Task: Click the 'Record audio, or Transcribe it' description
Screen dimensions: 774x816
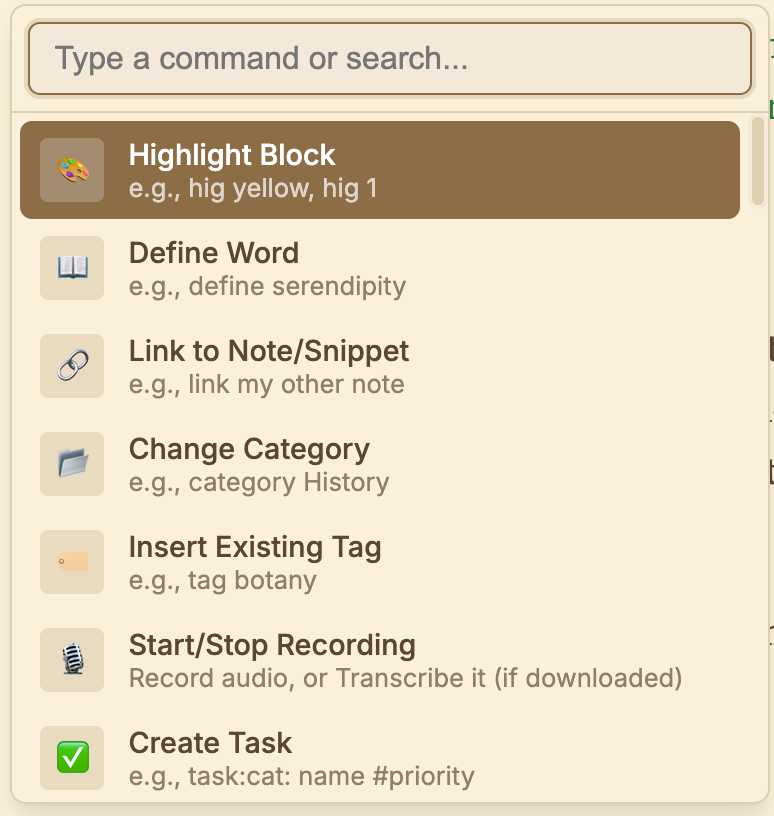Action: [x=405, y=678]
